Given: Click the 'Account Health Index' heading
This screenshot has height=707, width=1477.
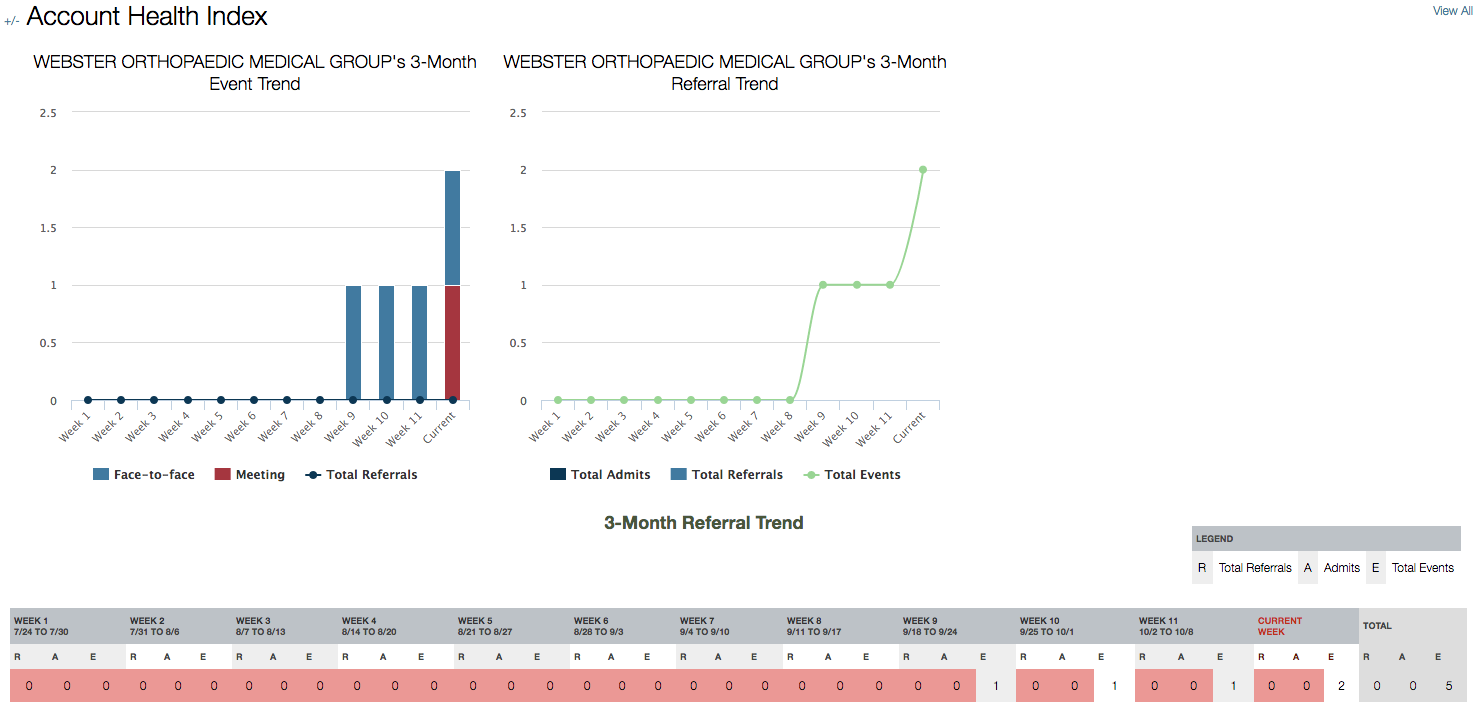Looking at the screenshot, I should coord(147,16).
